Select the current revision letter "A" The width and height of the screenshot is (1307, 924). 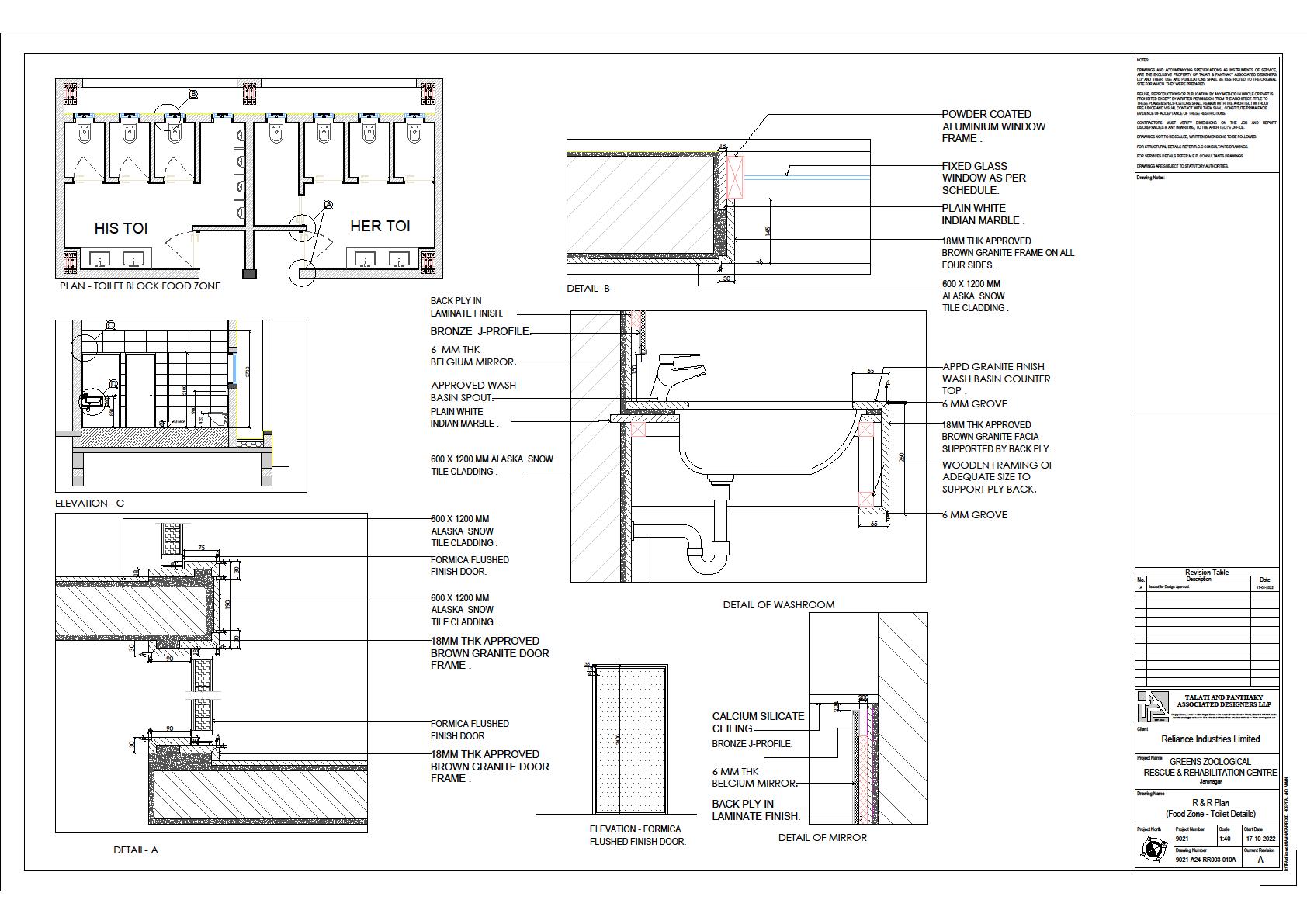tap(1260, 860)
